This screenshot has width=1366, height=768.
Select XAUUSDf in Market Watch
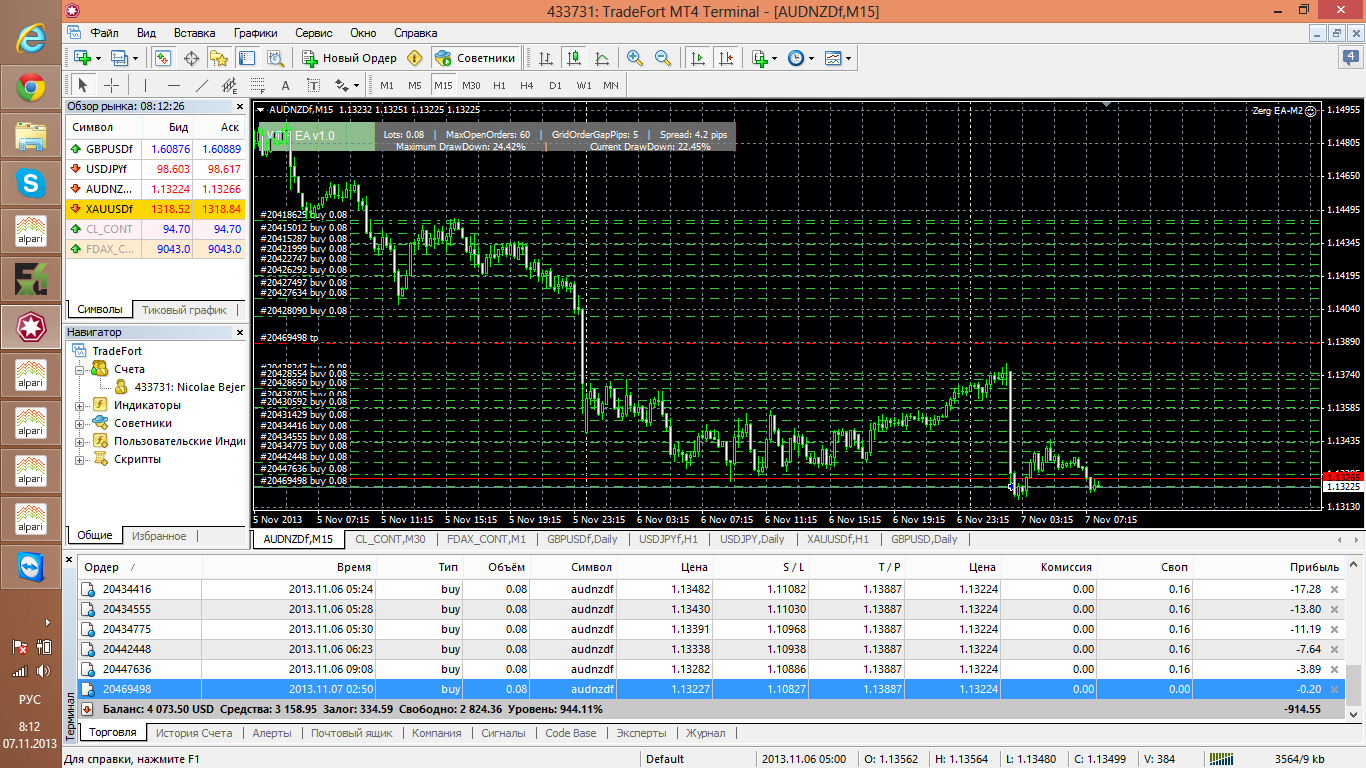pyautogui.click(x=155, y=209)
